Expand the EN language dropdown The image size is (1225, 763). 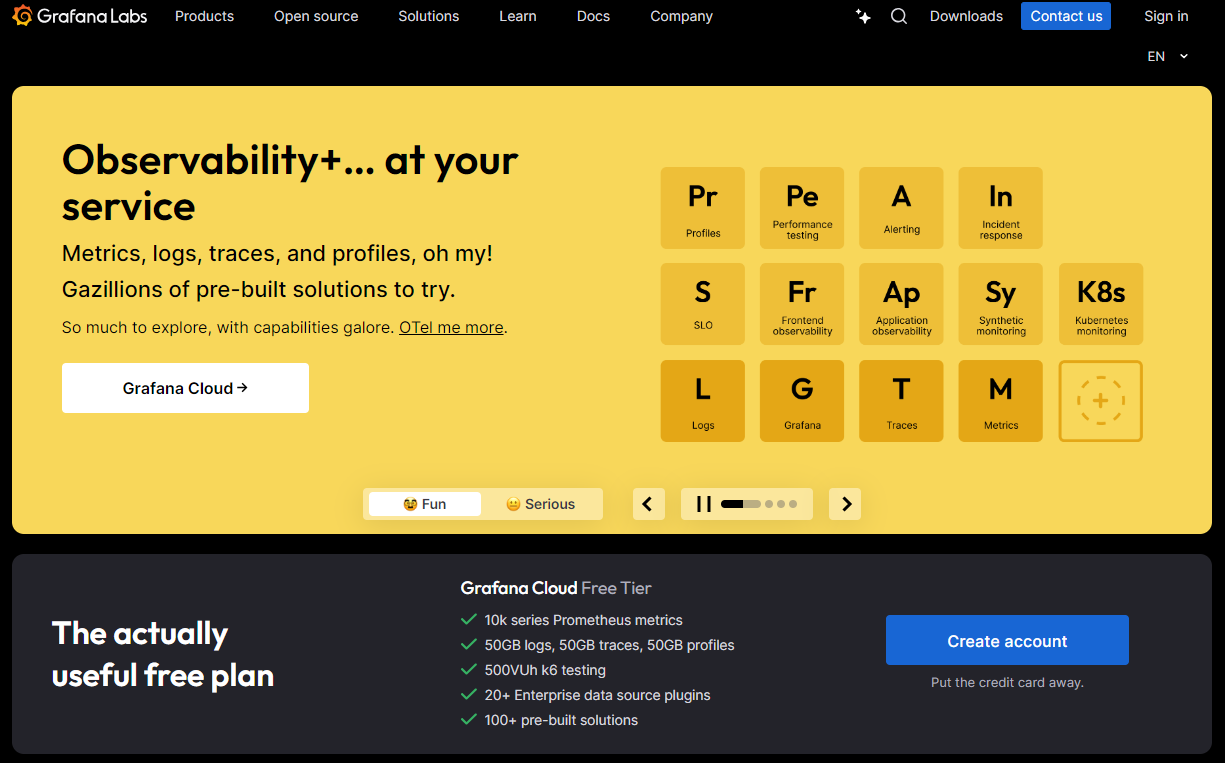1168,57
